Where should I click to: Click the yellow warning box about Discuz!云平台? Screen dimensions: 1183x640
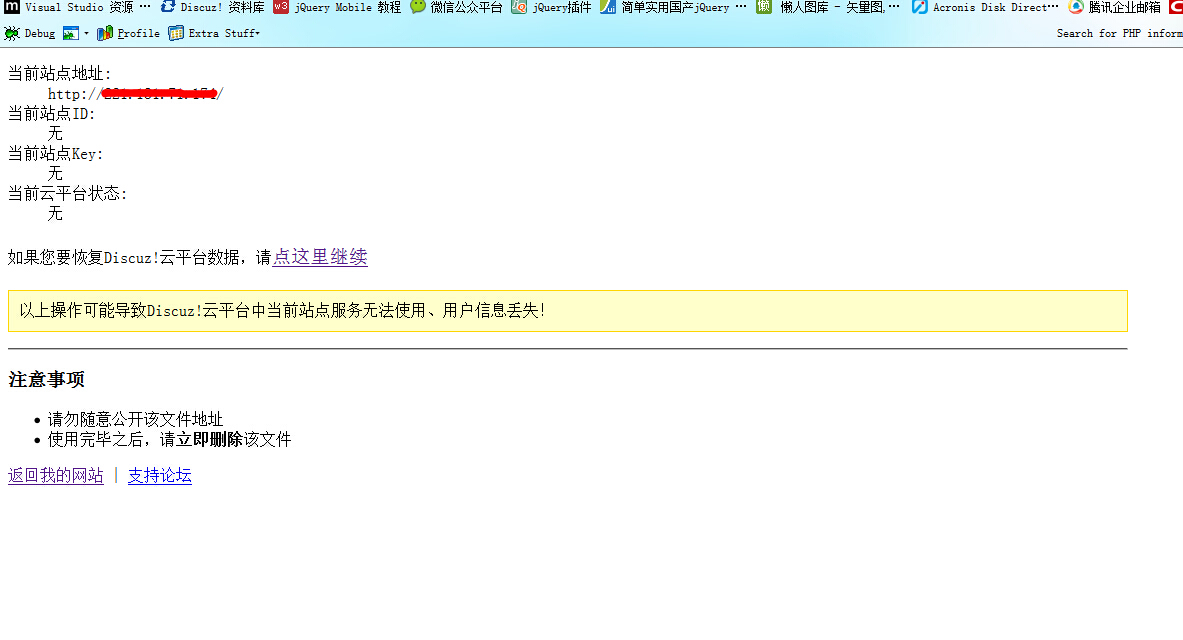coord(567,311)
